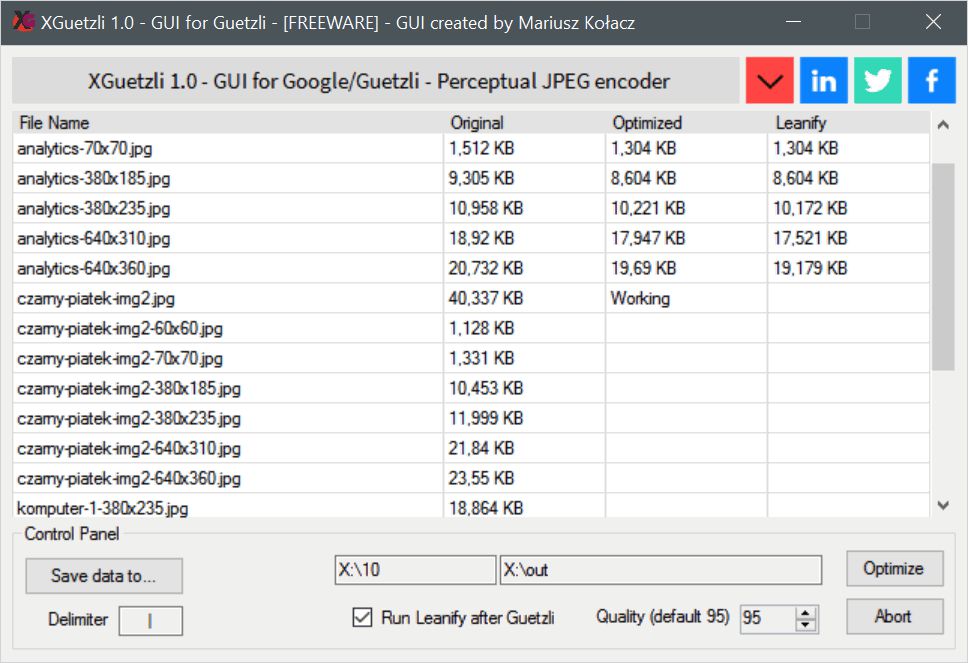The height and width of the screenshot is (663, 968).
Task: Decrease quality value with down arrow
Action: click(x=806, y=625)
